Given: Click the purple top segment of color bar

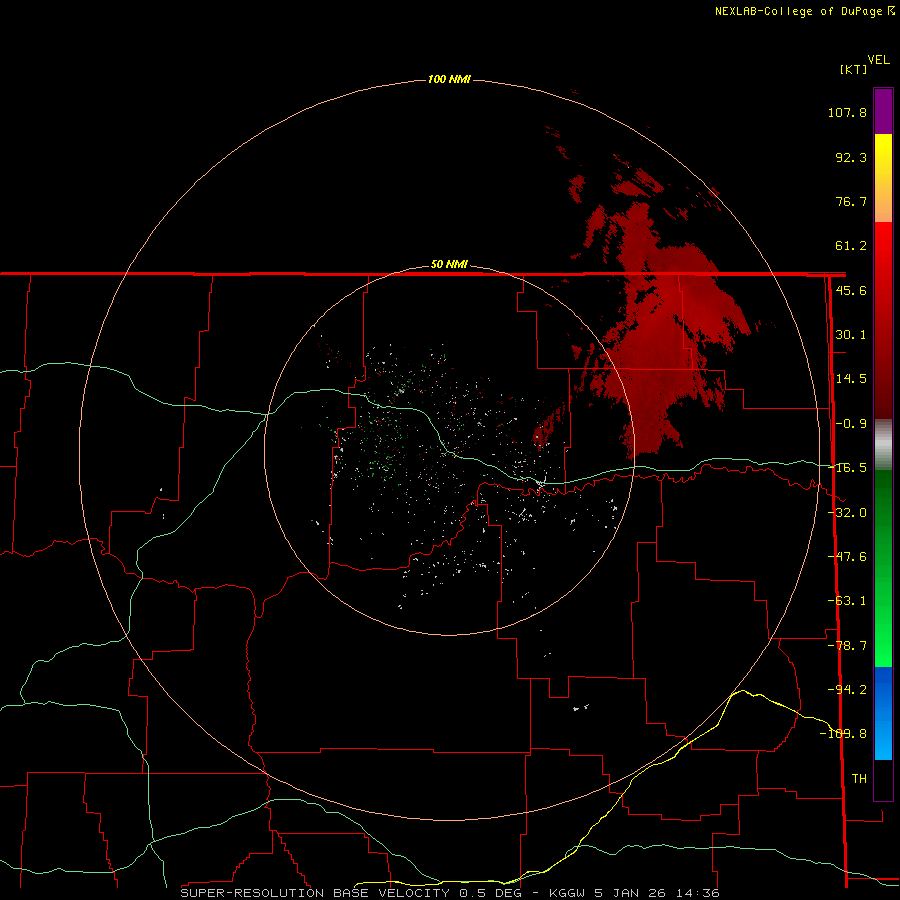Looking at the screenshot, I should point(883,112).
